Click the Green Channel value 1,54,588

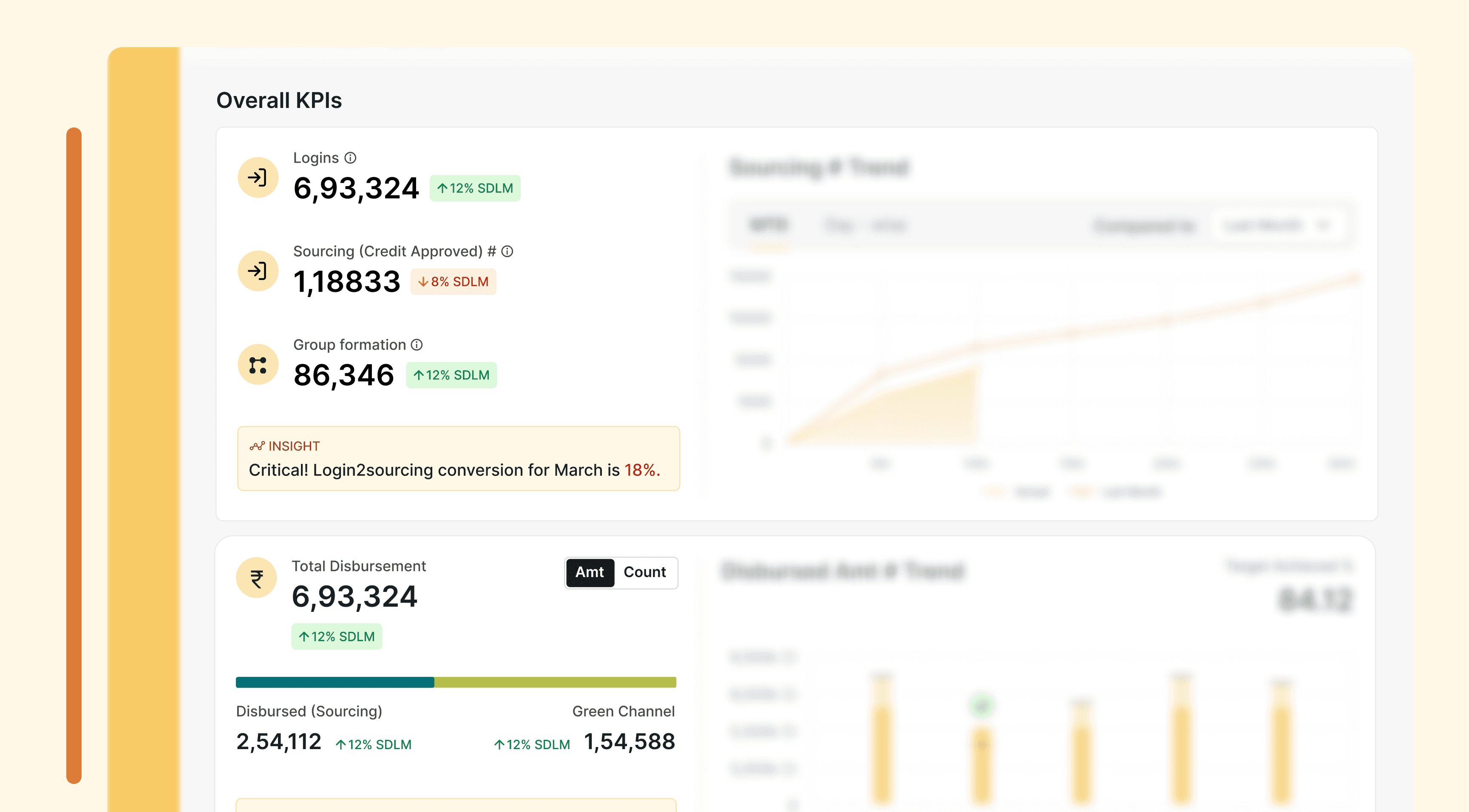[x=629, y=741]
